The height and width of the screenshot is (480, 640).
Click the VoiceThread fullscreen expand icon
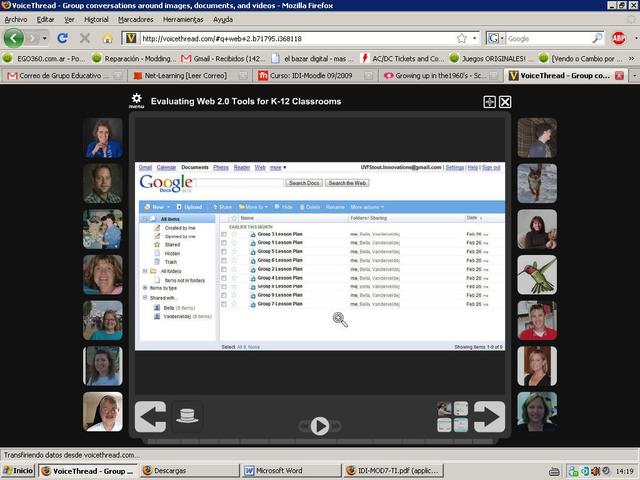click(x=489, y=102)
